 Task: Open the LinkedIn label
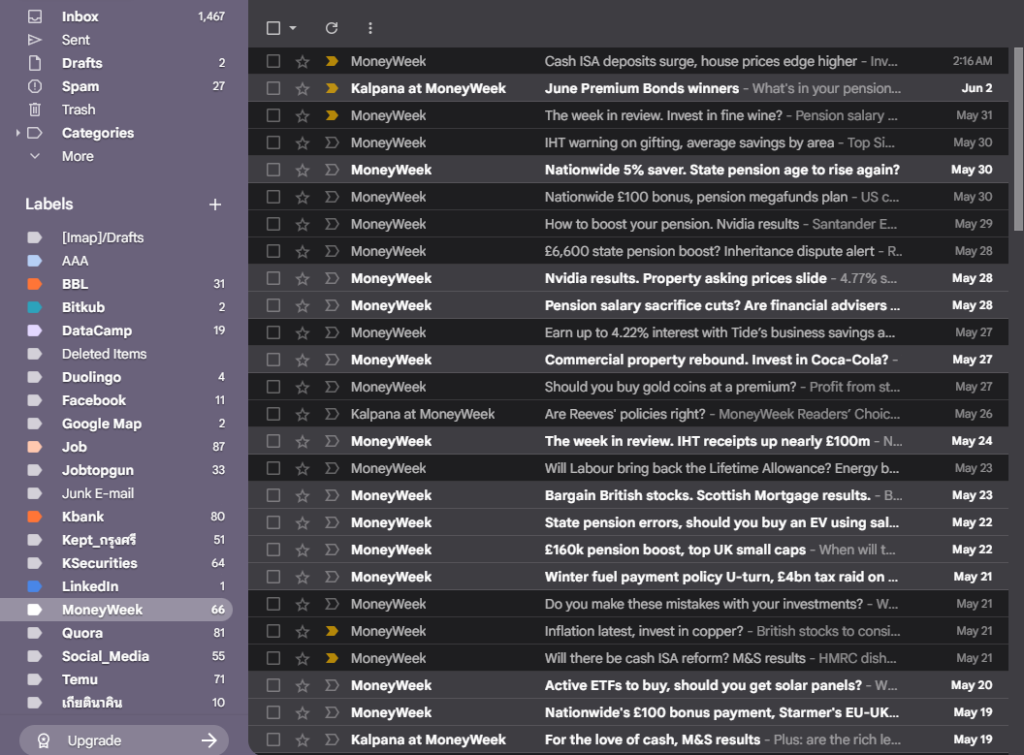click(x=116, y=586)
